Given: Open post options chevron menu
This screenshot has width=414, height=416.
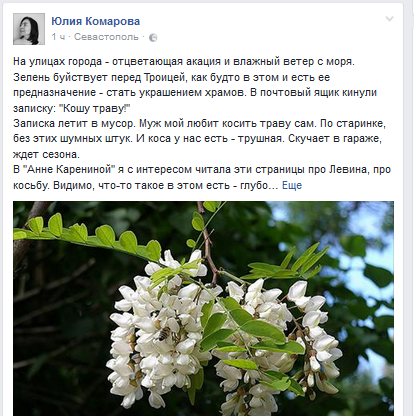Looking at the screenshot, I should click(389, 19).
